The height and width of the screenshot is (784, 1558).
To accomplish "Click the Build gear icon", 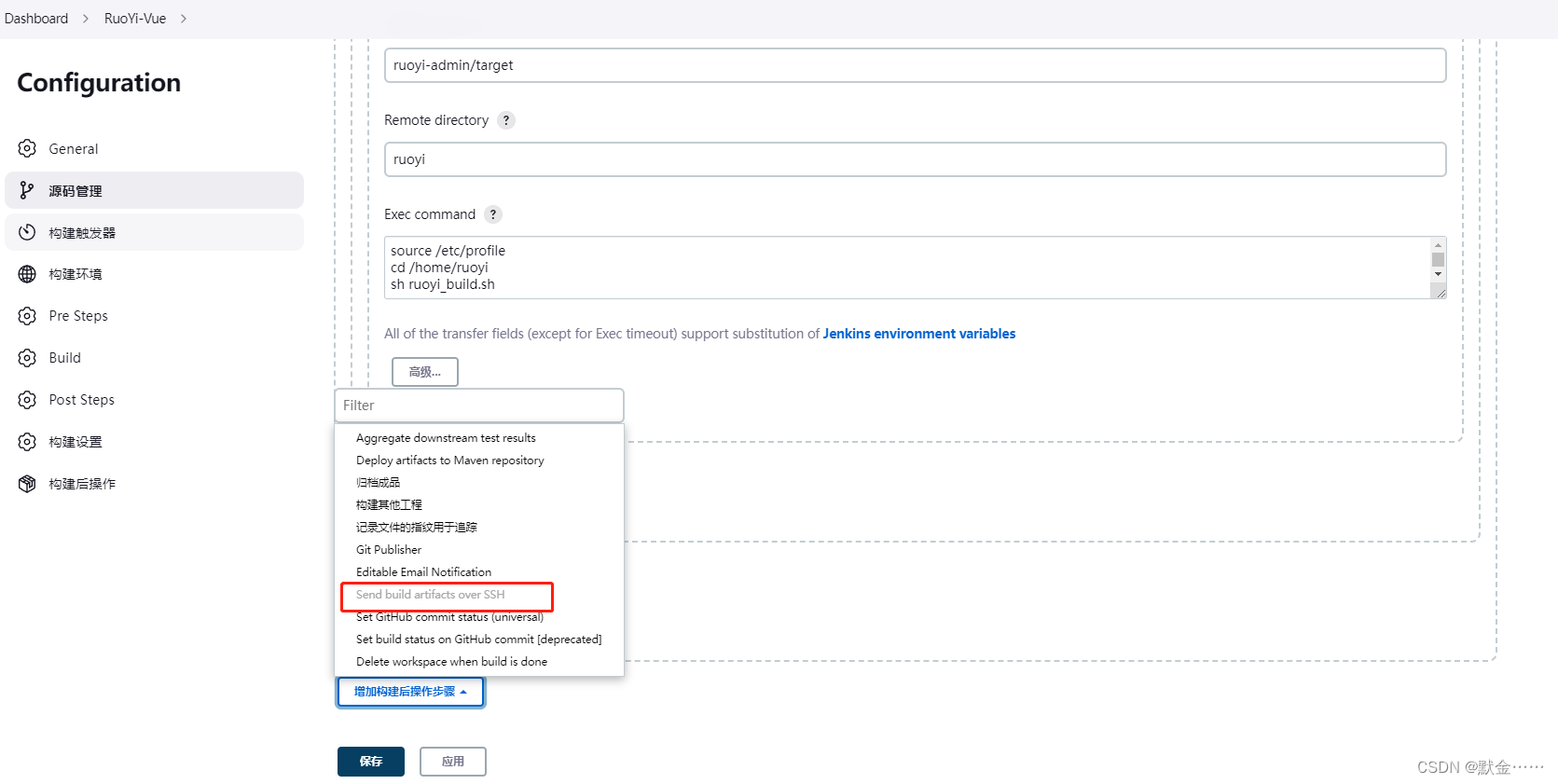I will [27, 358].
